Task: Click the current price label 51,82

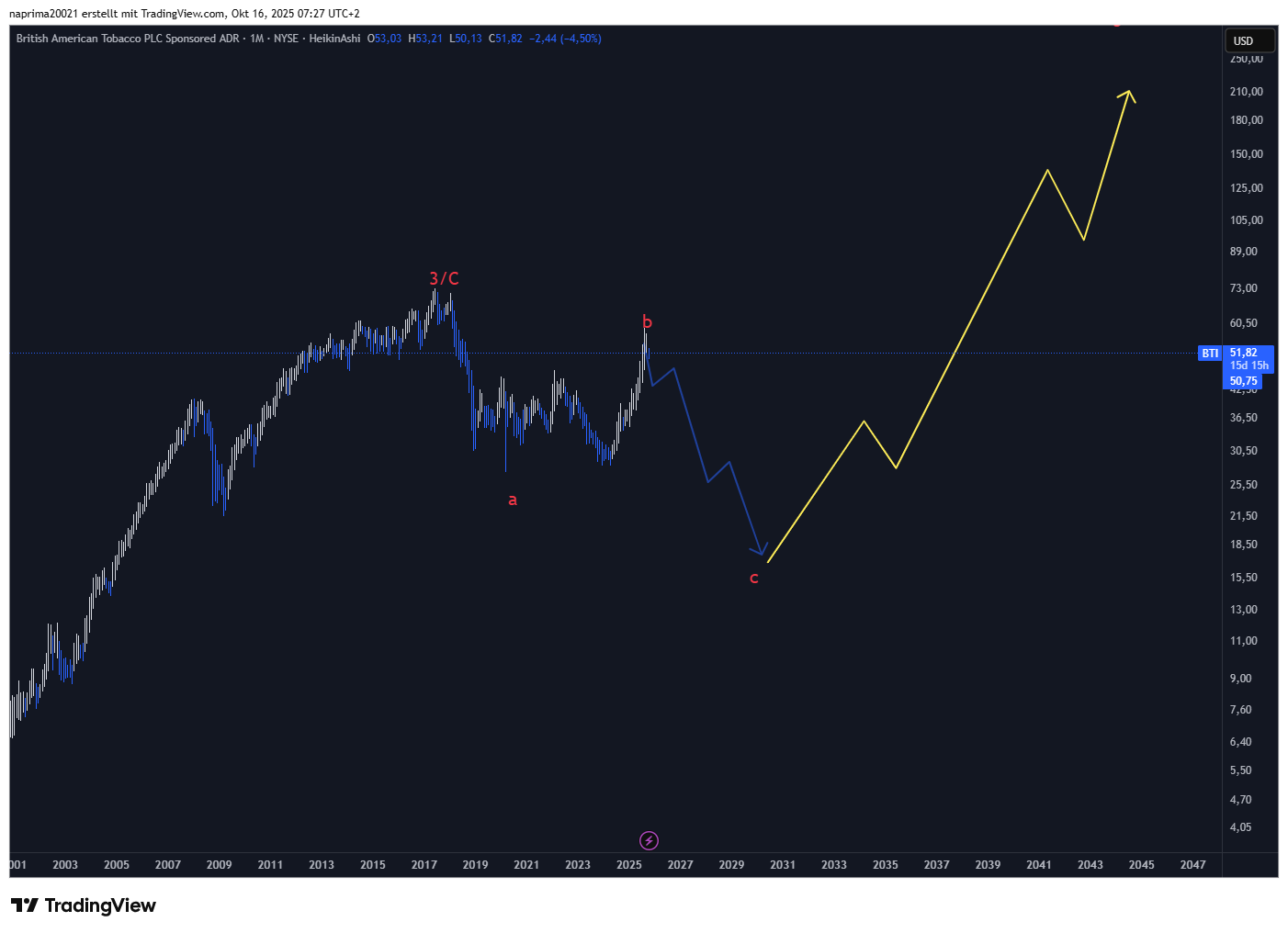Action: [x=1244, y=353]
